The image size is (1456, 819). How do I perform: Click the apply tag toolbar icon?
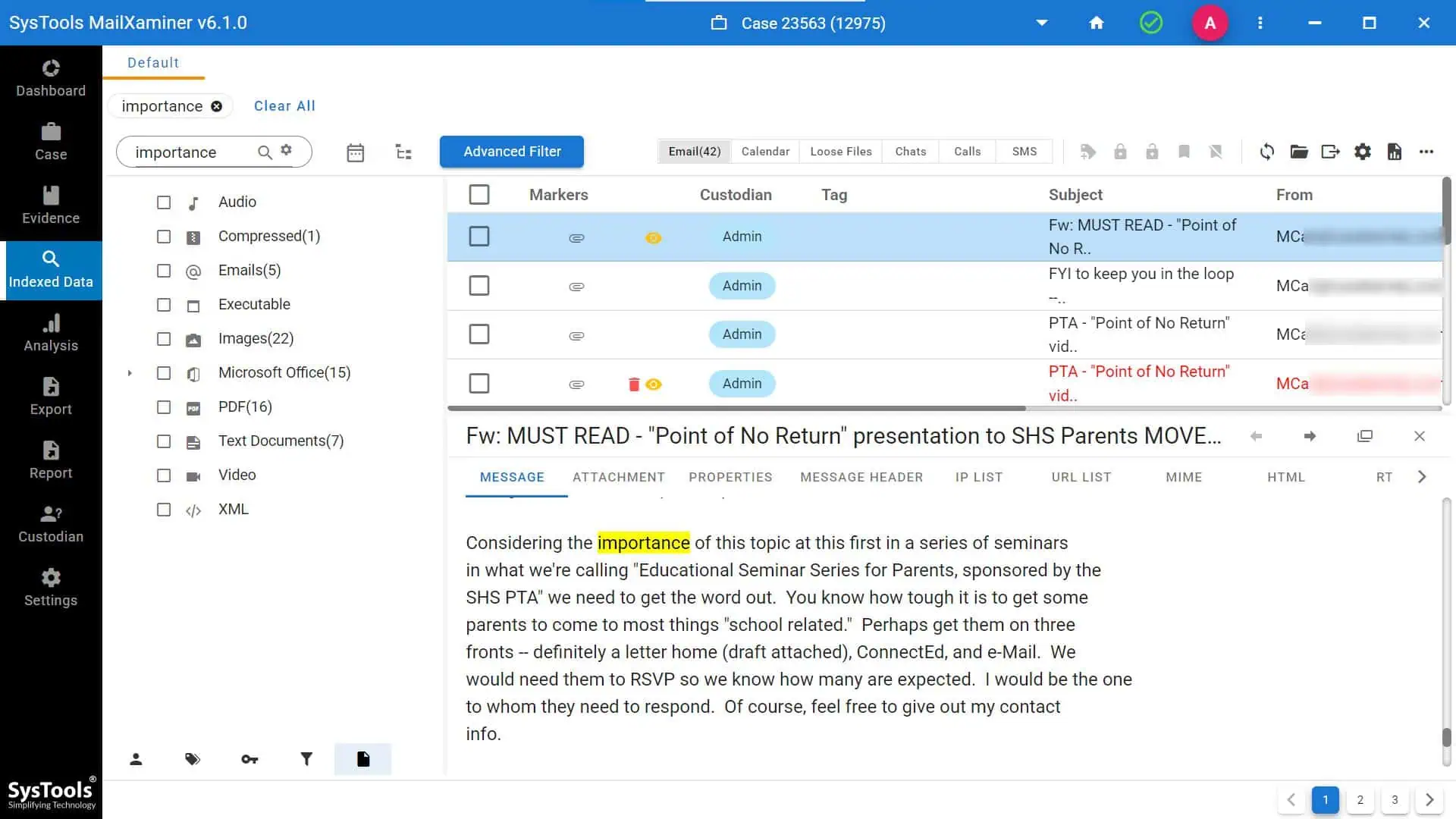1088,152
